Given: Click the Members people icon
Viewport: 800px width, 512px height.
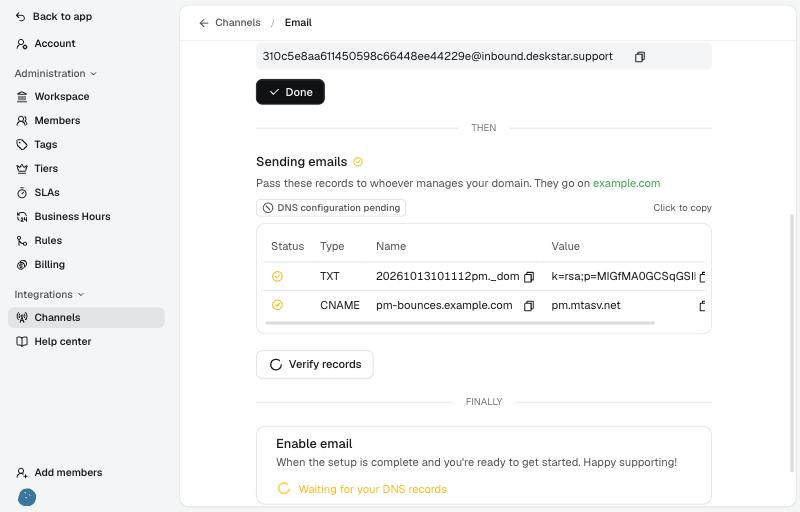Looking at the screenshot, I should pyautogui.click(x=21, y=120).
